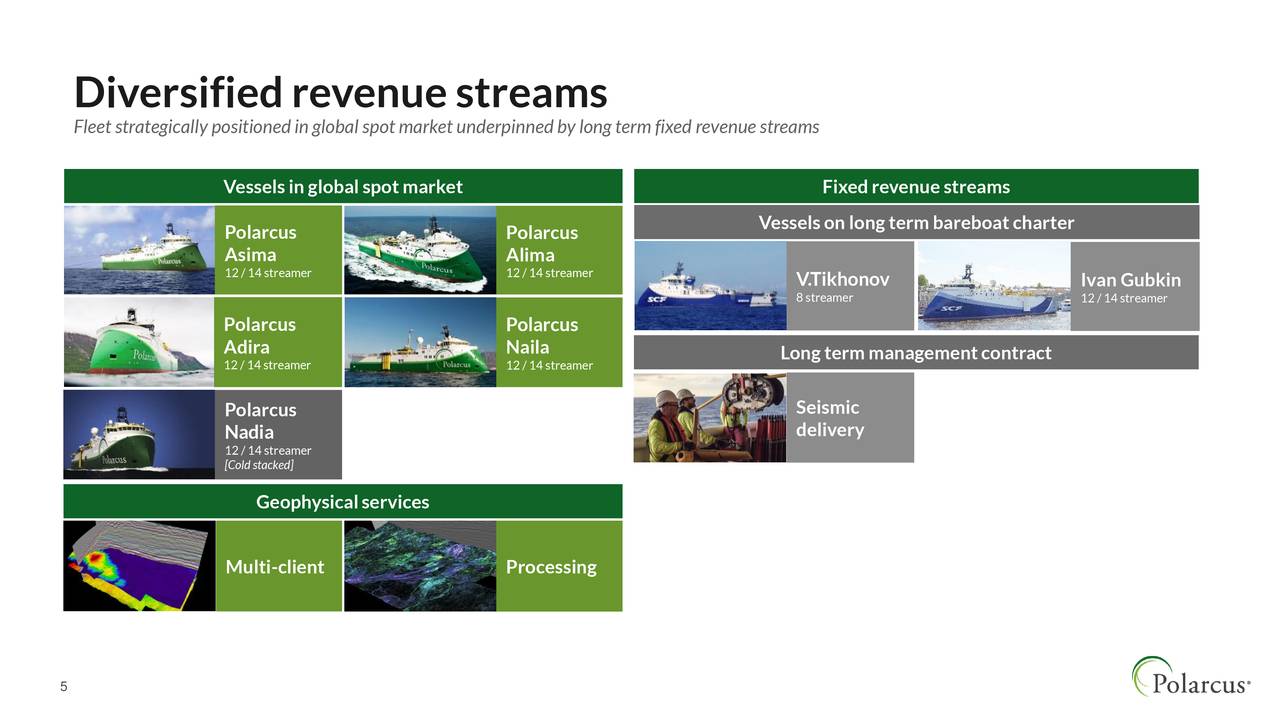
Task: Click the italic fleet positioning subtitle
Action: 446,127
